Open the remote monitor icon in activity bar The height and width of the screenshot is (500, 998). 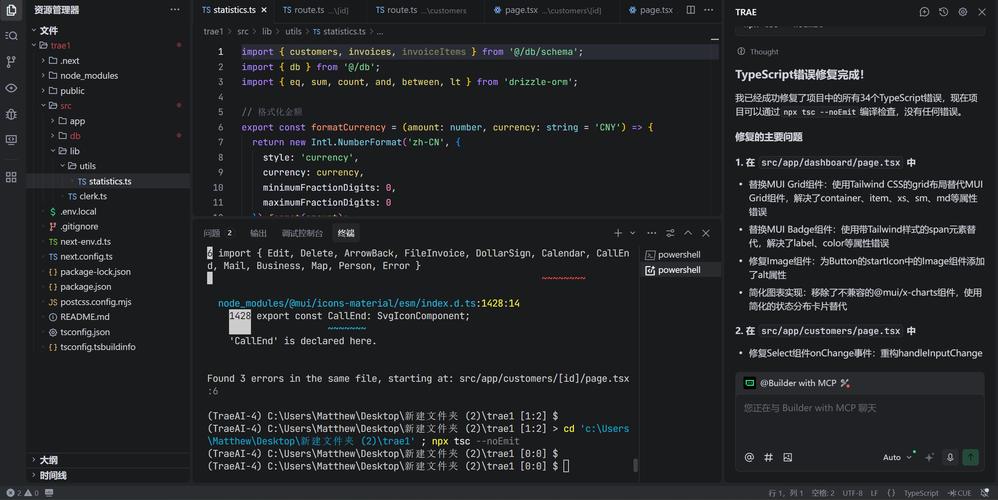point(11,140)
